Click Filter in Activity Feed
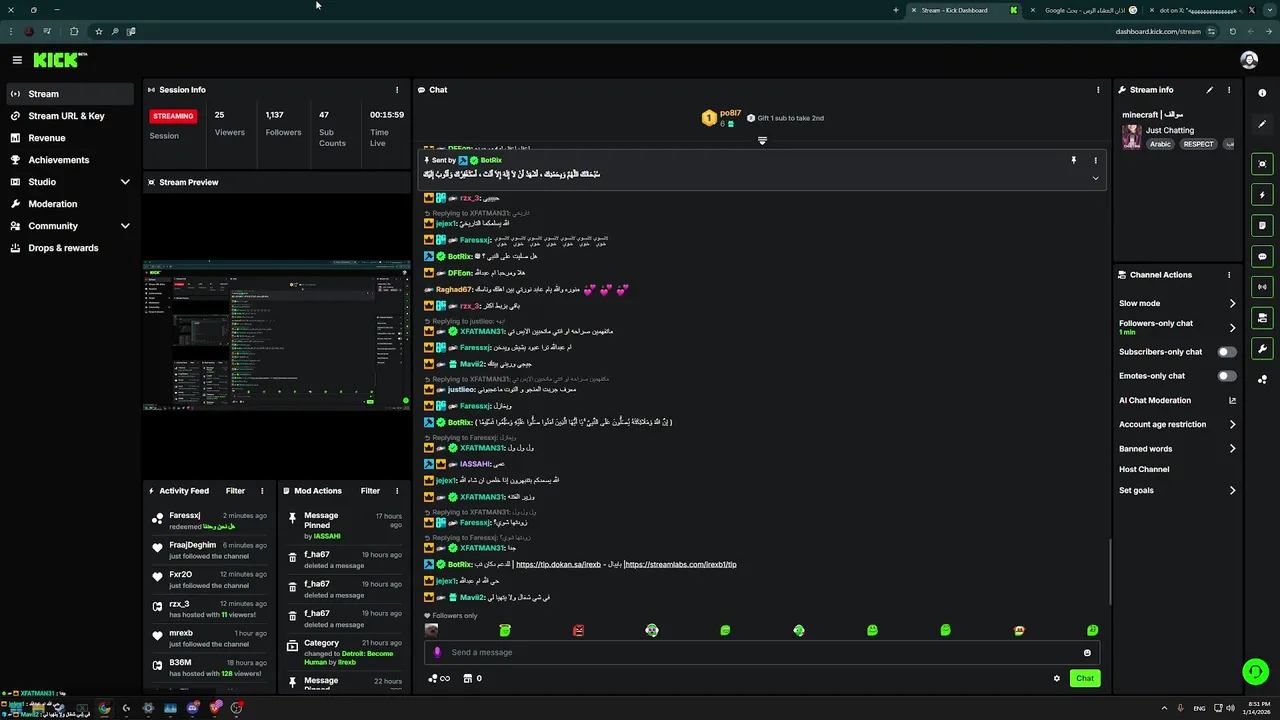Image resolution: width=1280 pixels, height=720 pixels. tap(235, 491)
